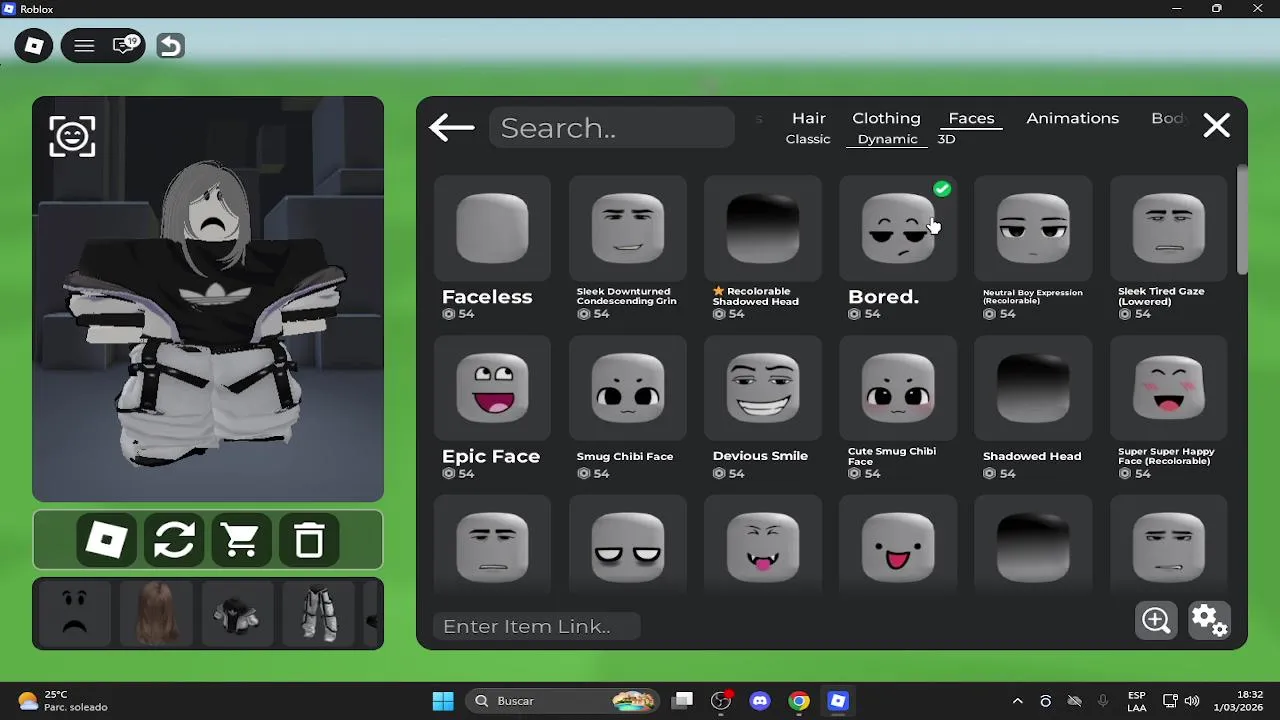Select Recolorable Shadowed Head item
The height and width of the screenshot is (720, 1280).
pos(762,230)
